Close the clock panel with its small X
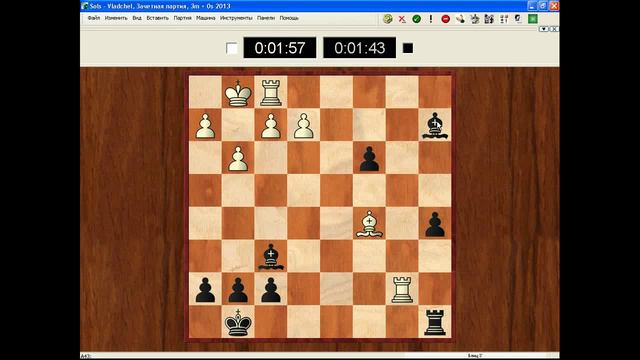 pyautogui.click(x=554, y=29)
